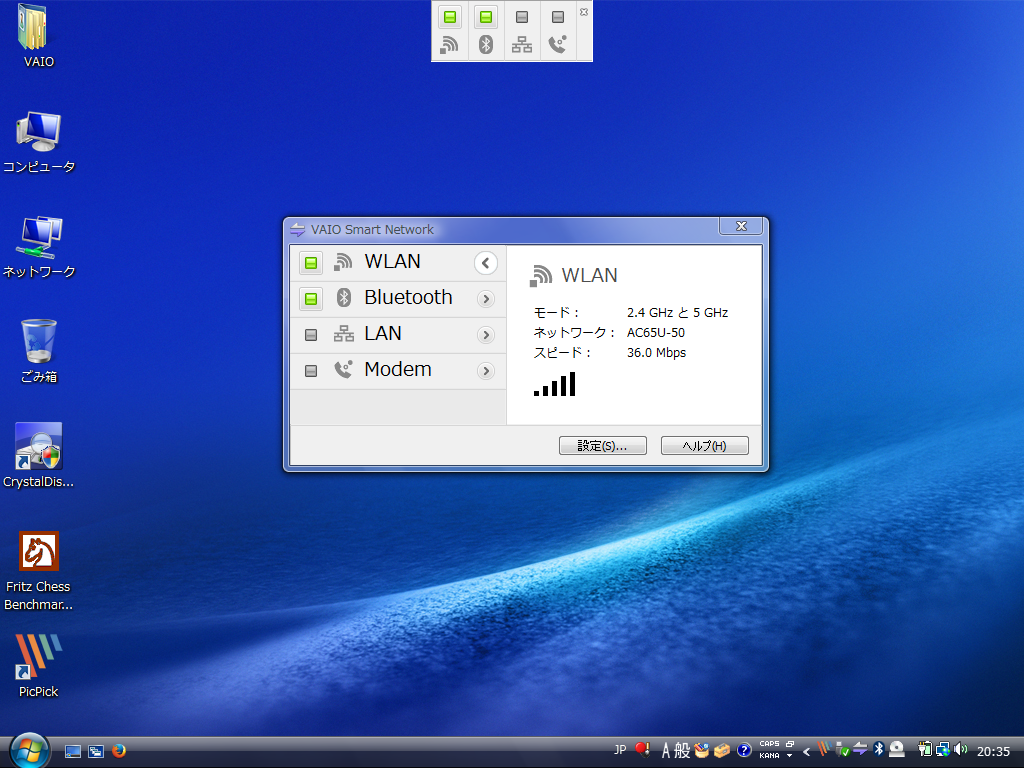Click mode value 2.4 GHz と 5 GHz
The width and height of the screenshot is (1024, 768).
tap(677, 312)
